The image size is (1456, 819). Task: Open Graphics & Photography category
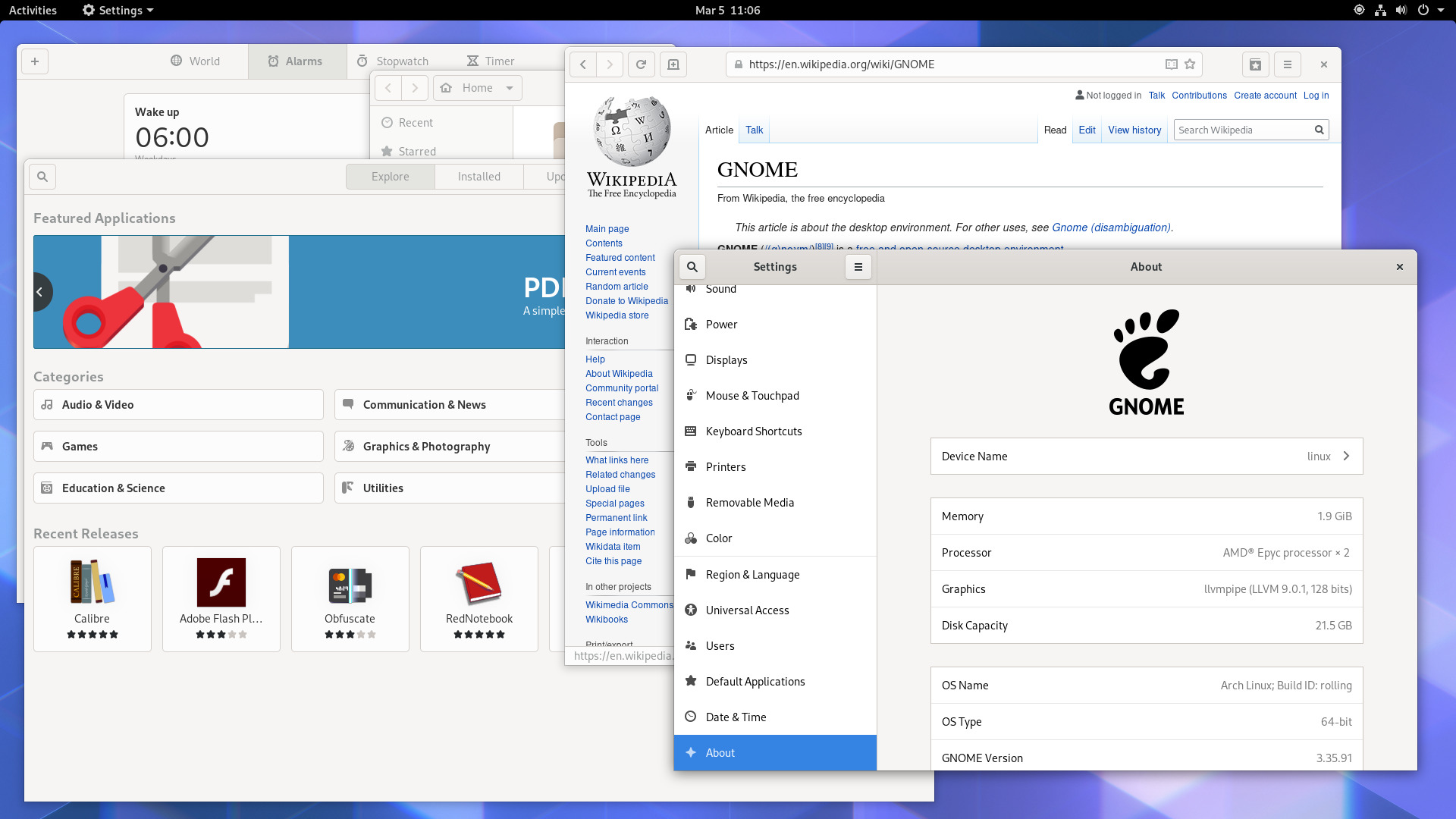pyautogui.click(x=450, y=447)
